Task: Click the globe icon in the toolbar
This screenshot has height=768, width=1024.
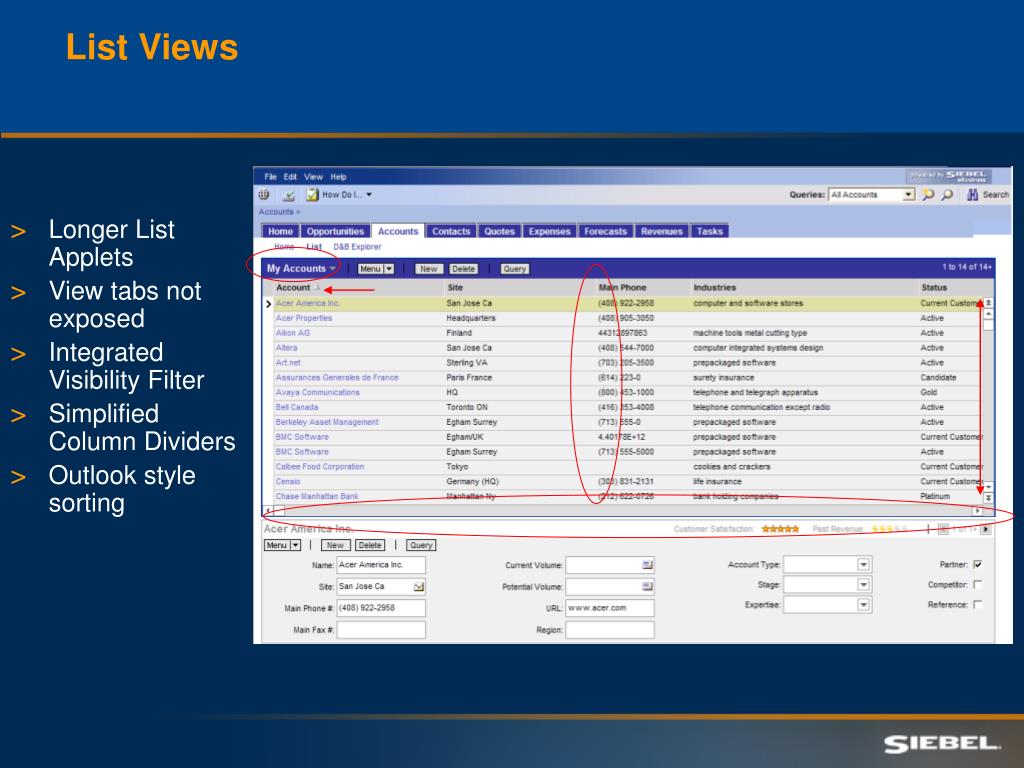Action: pos(264,195)
